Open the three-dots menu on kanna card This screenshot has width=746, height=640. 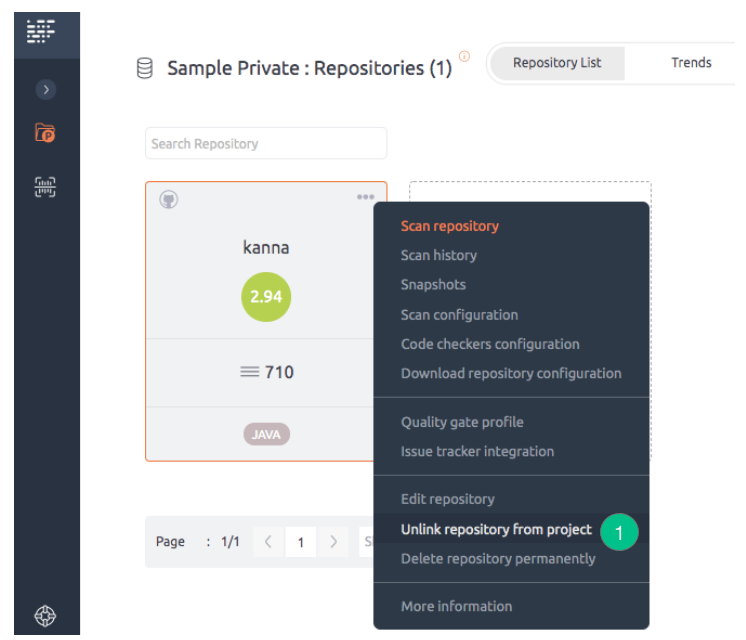pos(365,197)
